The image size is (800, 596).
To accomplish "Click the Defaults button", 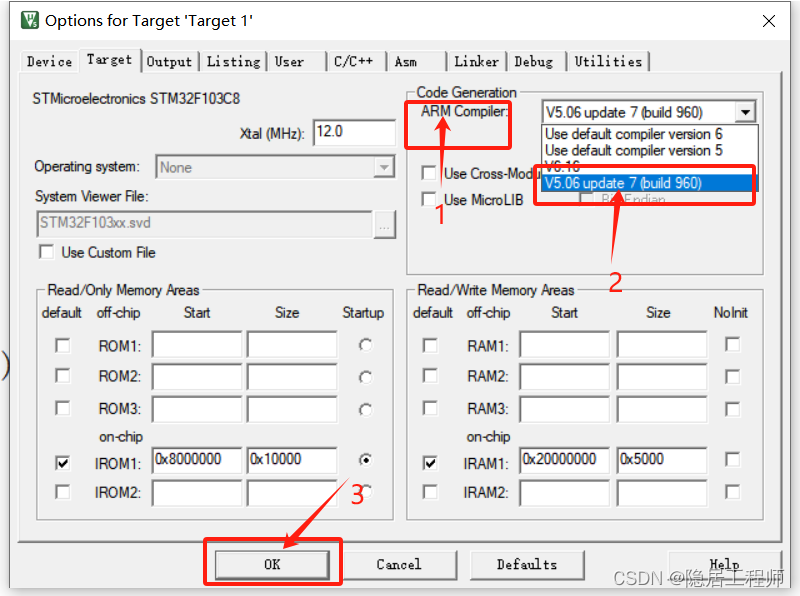I will click(527, 564).
